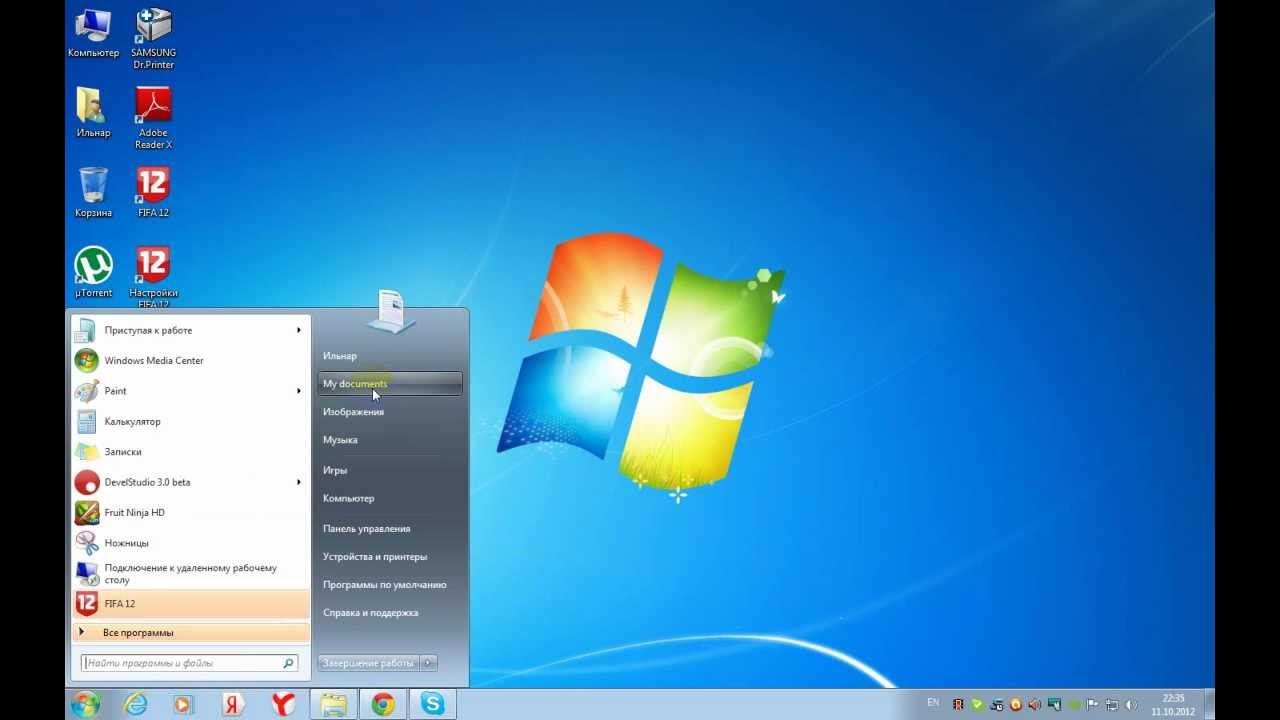Viewport: 1280px width, 720px height.
Task: Click the search magnifier in Start menu
Action: coord(289,663)
